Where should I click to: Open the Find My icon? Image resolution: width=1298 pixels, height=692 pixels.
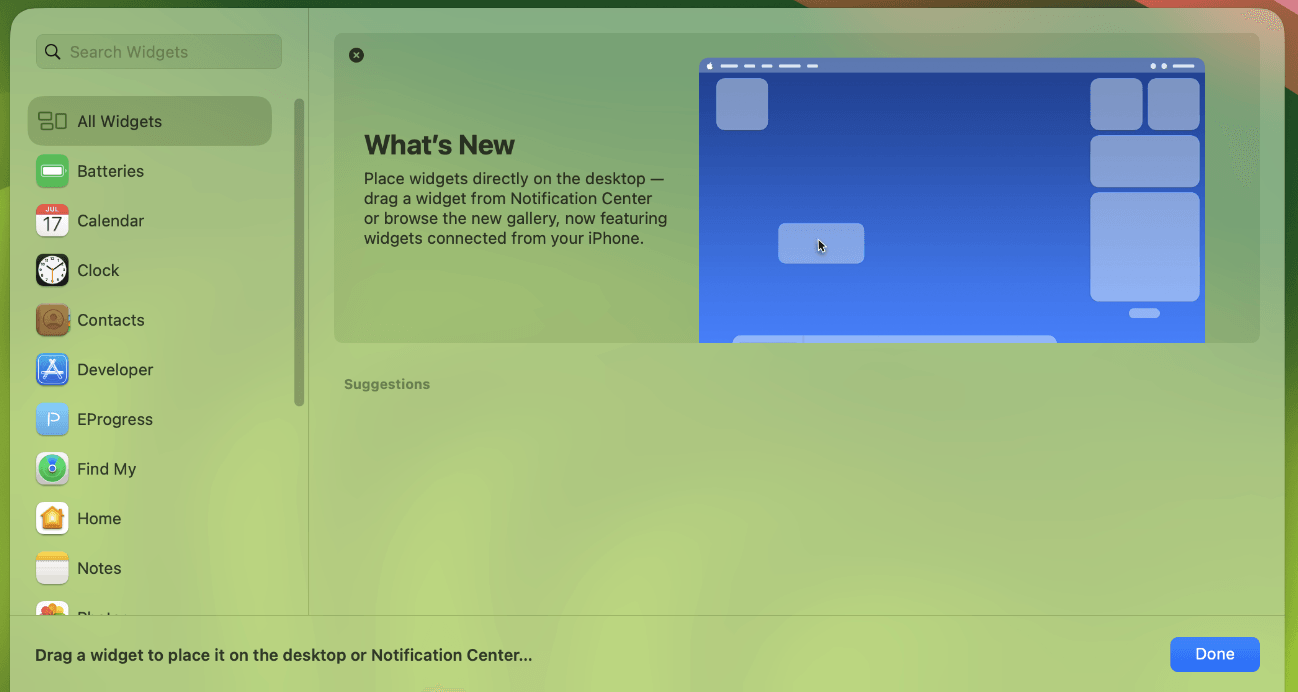[52, 469]
